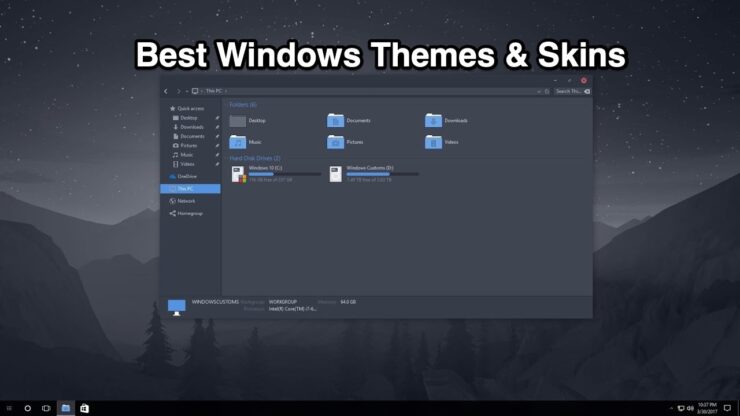Viewport: 740px width, 416px height.
Task: Open the recent locations dropdown arrow
Action: click(187, 91)
